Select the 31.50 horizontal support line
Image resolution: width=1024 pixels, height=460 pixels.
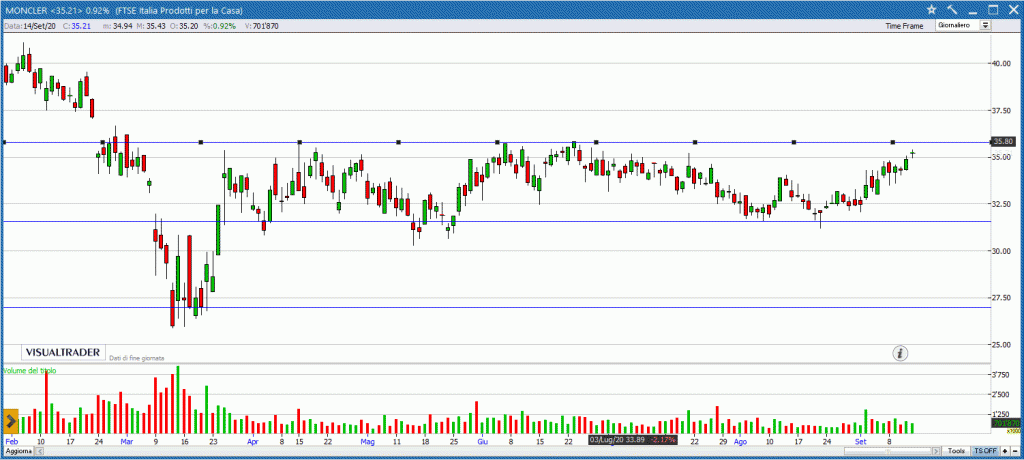pyautogui.click(x=496, y=222)
